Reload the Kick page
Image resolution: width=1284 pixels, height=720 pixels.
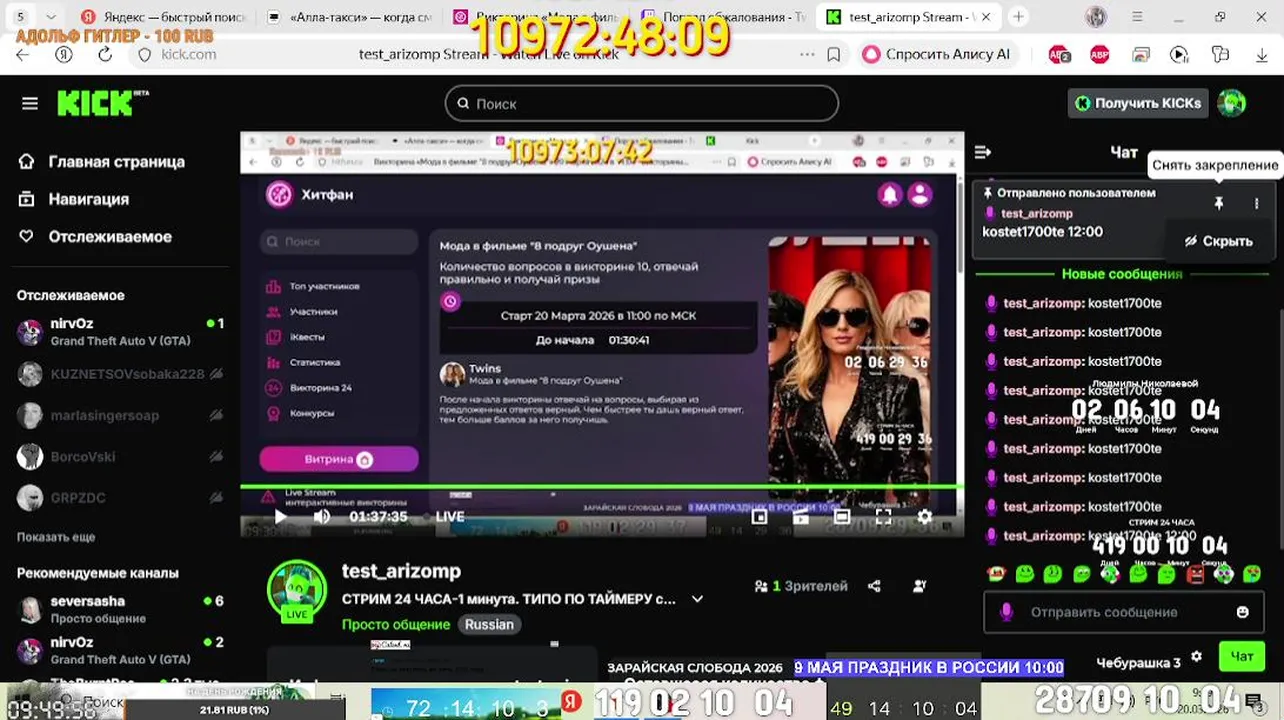pyautogui.click(x=105, y=55)
